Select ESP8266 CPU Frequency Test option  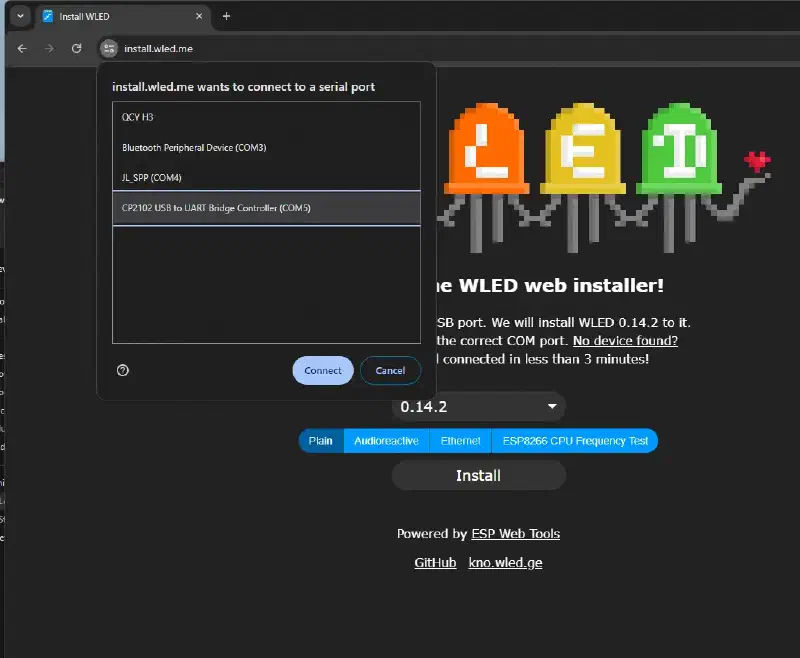[575, 441]
